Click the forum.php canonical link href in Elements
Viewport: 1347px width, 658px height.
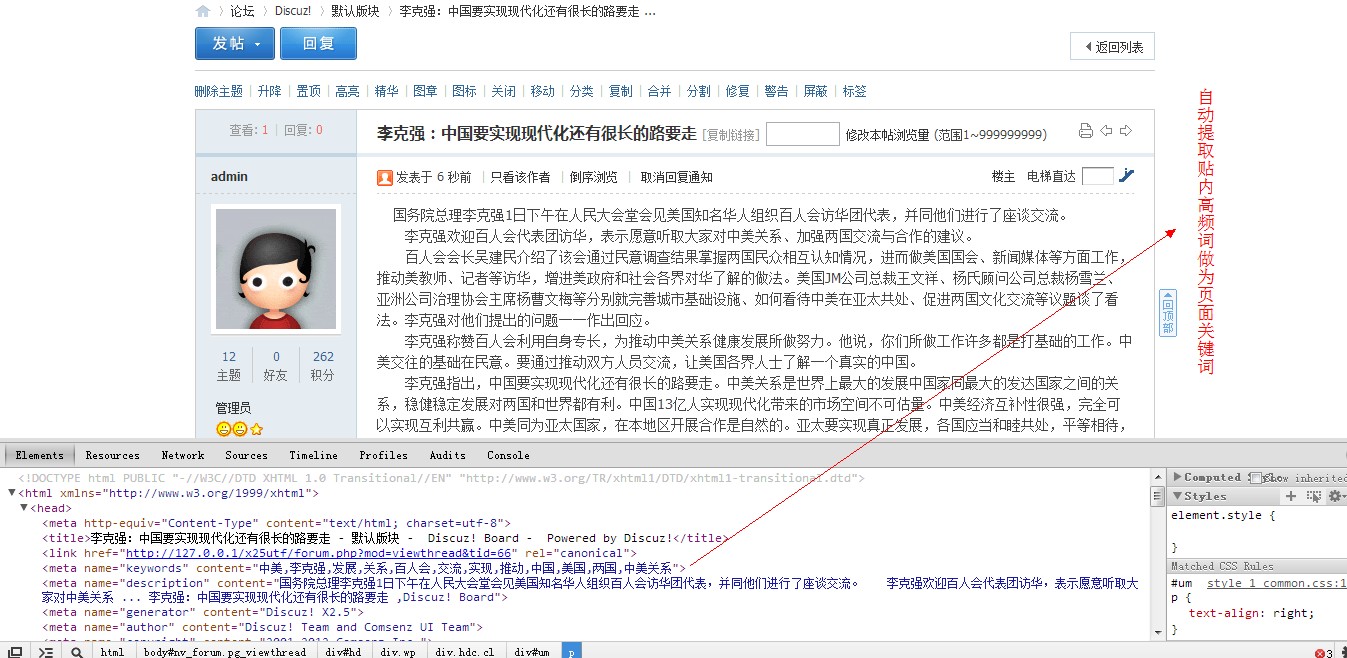(317, 553)
